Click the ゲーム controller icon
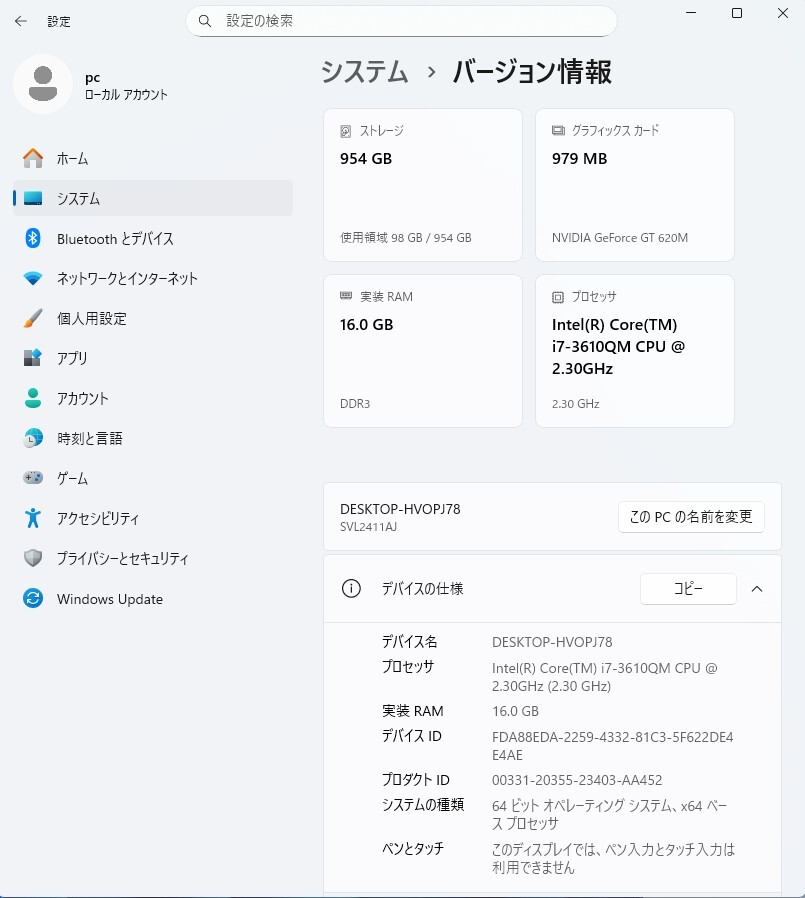This screenshot has height=898, width=805. point(33,478)
